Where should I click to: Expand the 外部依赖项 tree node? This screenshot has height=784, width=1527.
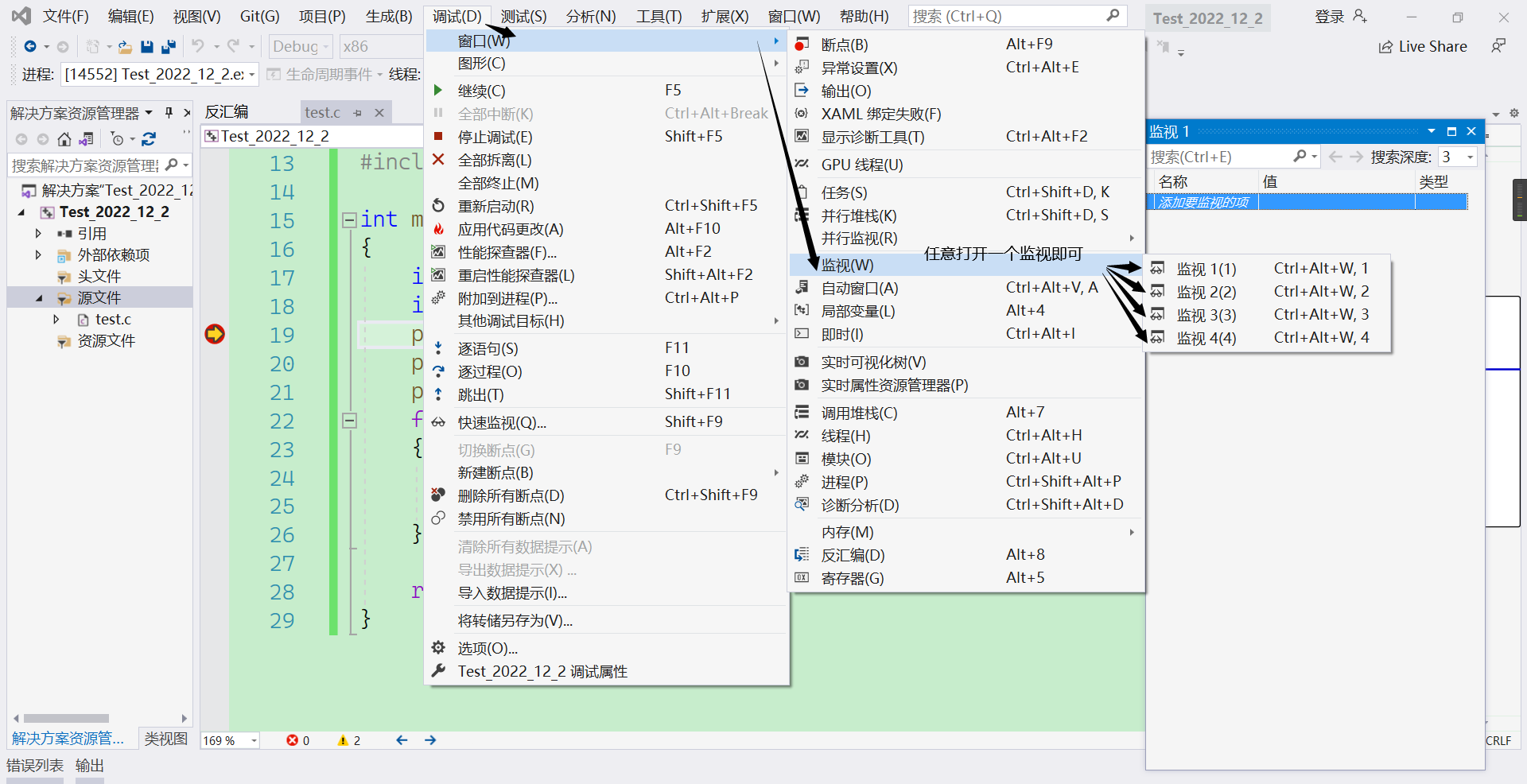(38, 255)
